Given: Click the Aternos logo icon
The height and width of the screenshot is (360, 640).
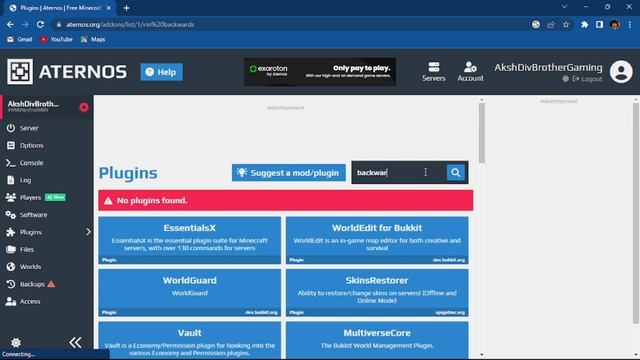Looking at the screenshot, I should (20, 72).
